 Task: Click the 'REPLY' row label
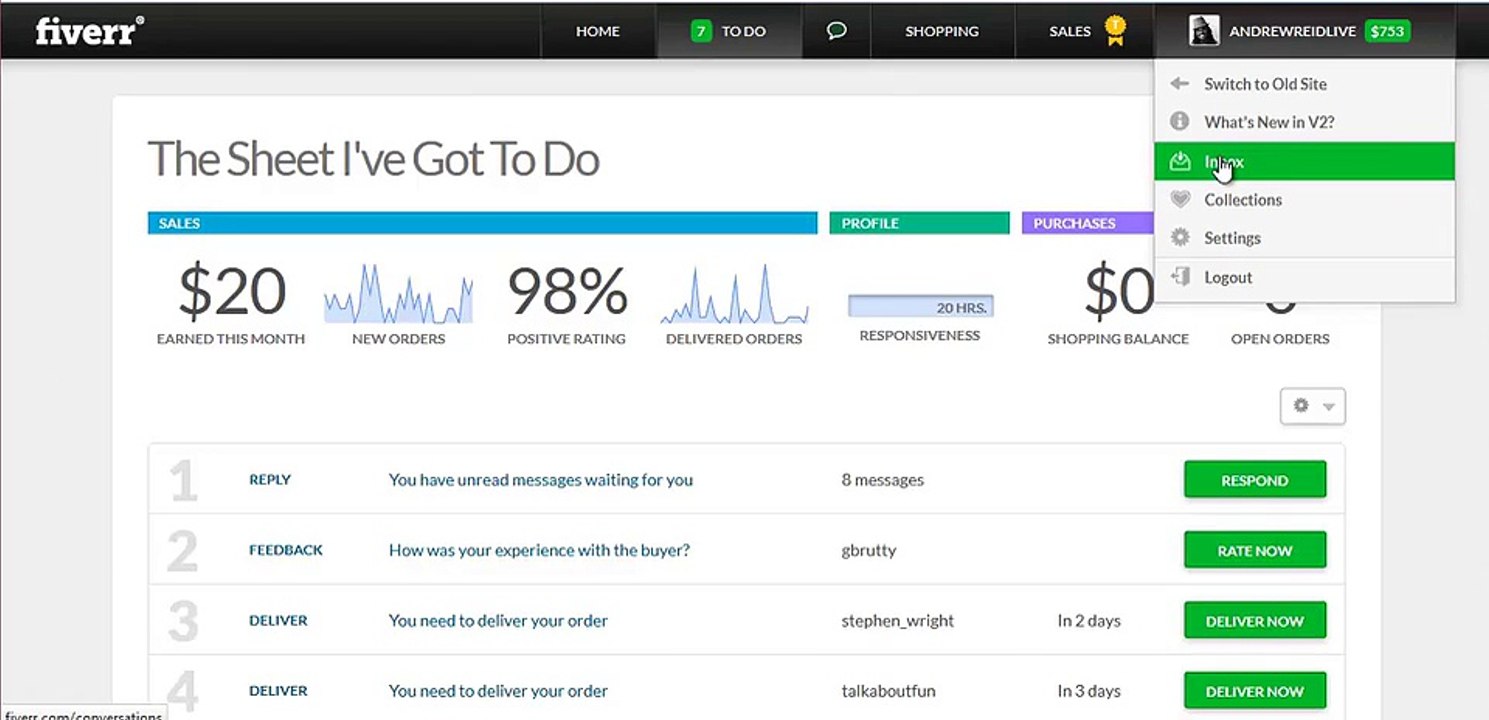click(x=270, y=480)
